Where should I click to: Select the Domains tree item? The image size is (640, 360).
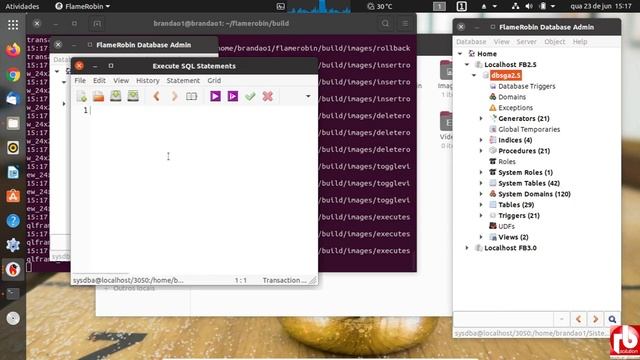tap(512, 97)
